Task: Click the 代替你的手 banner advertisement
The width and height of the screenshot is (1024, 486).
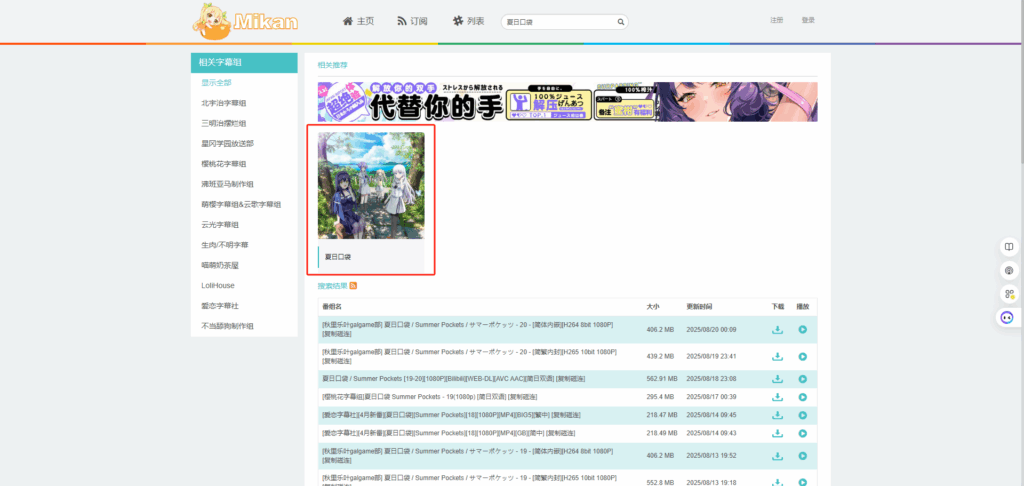Action: 568,101
